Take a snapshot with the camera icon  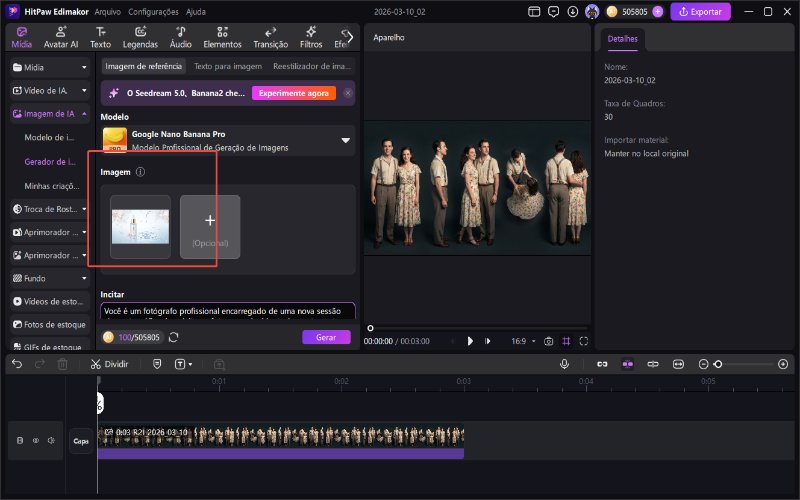pyautogui.click(x=548, y=341)
